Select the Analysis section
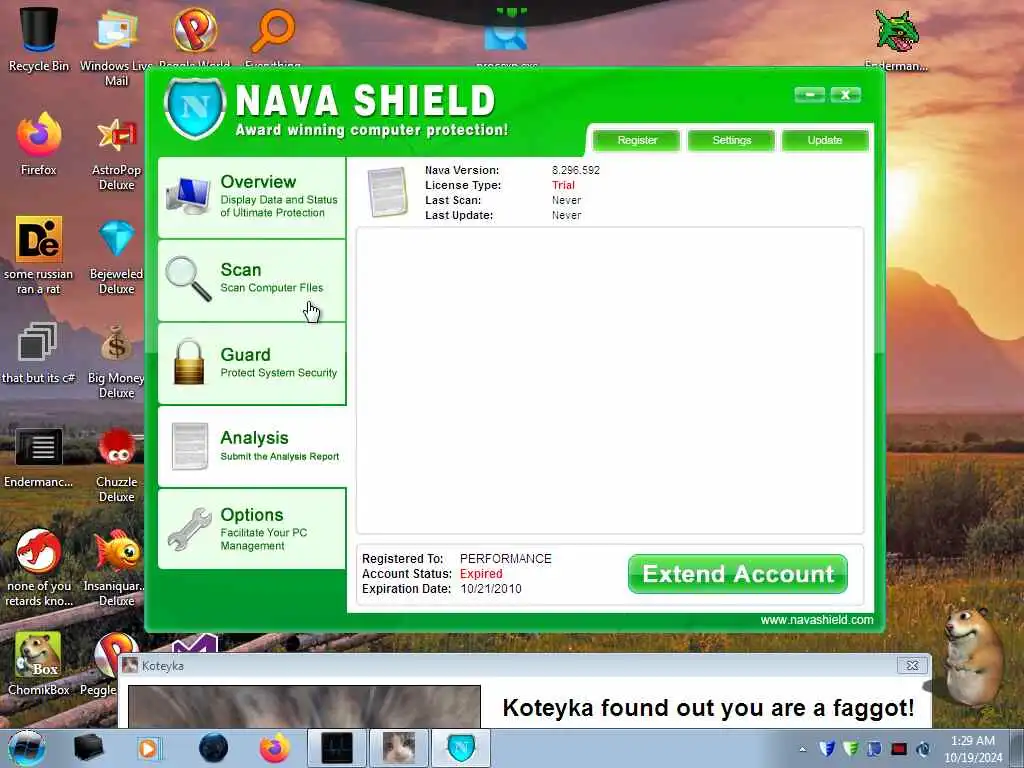 pos(252,446)
